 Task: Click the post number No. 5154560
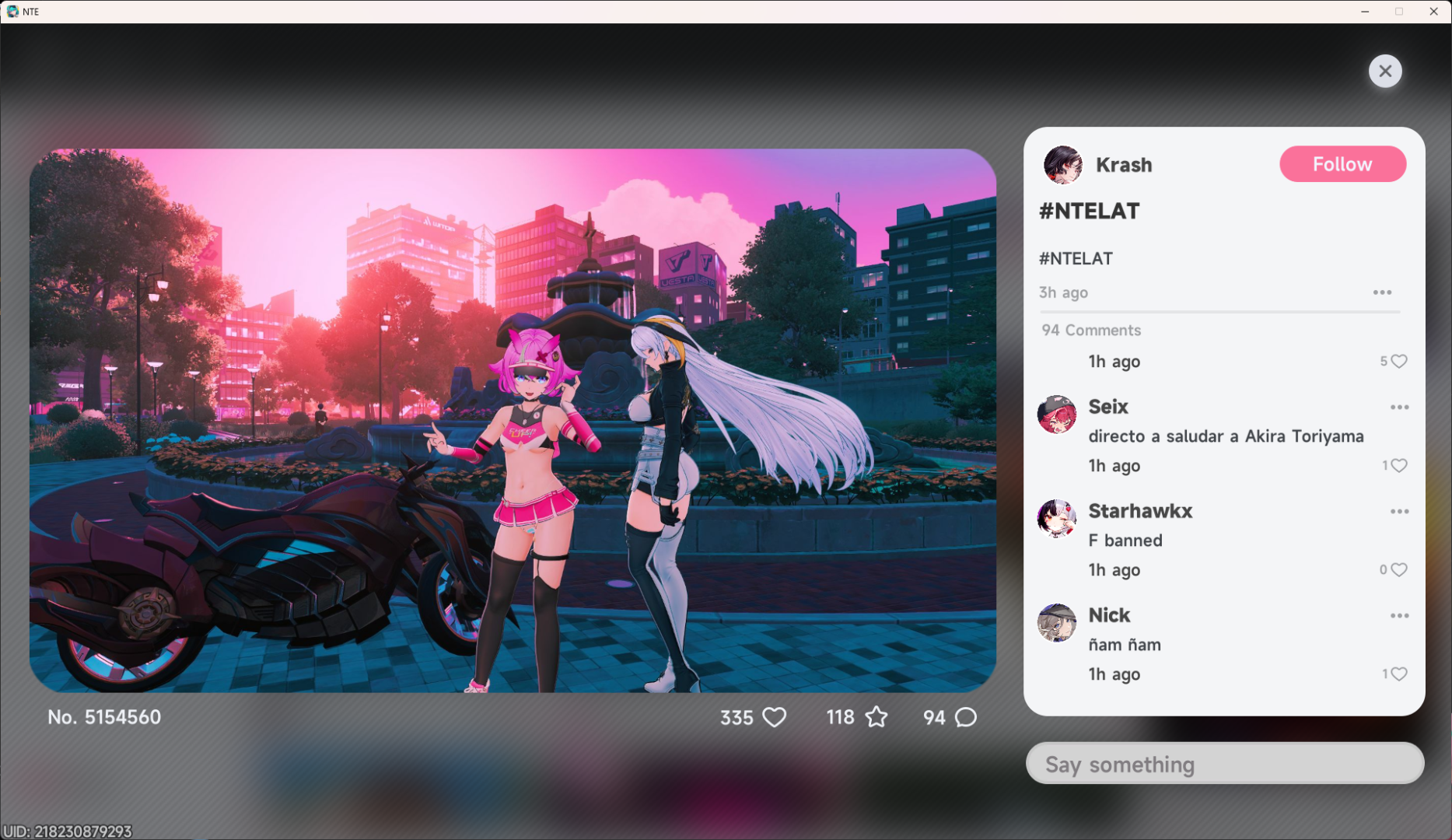tap(104, 717)
